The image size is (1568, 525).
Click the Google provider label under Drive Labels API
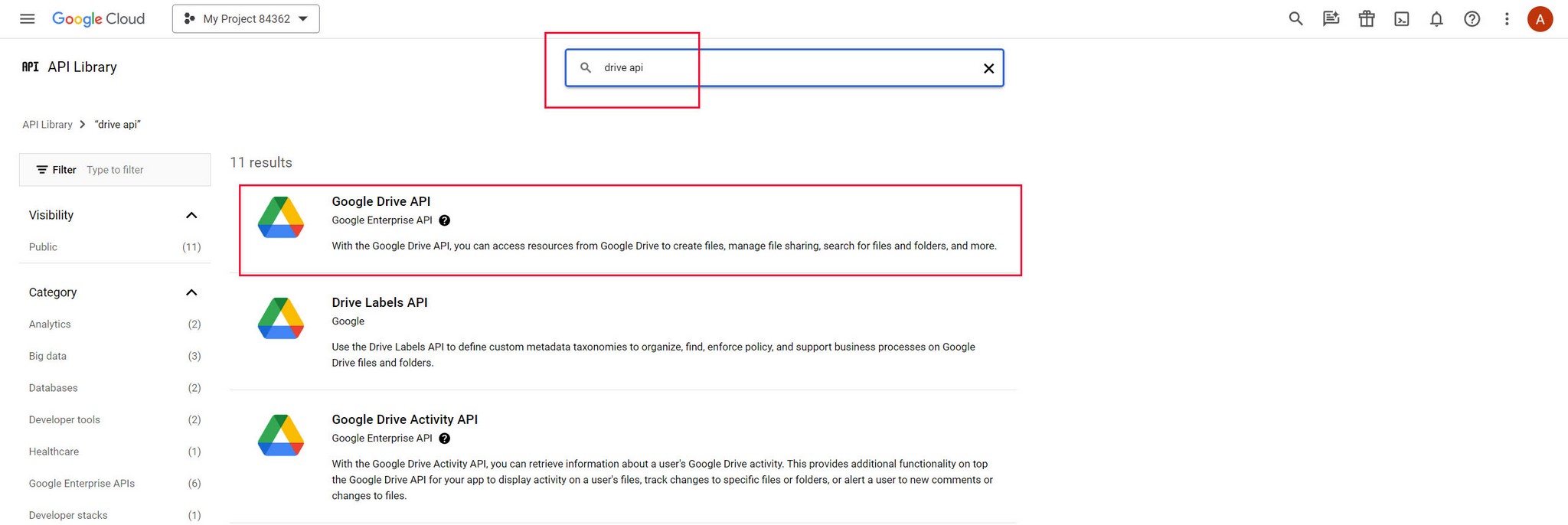point(348,321)
